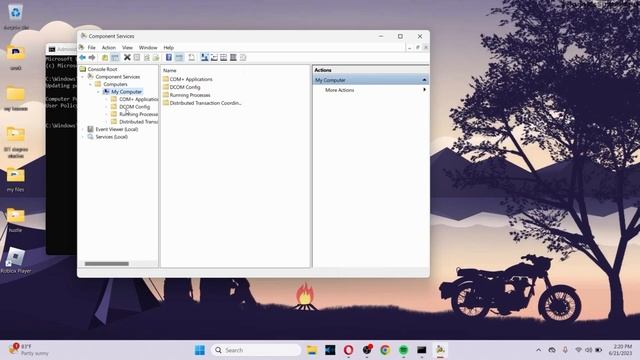
Task: Click the Back arrow in the toolbar
Action: (82, 58)
